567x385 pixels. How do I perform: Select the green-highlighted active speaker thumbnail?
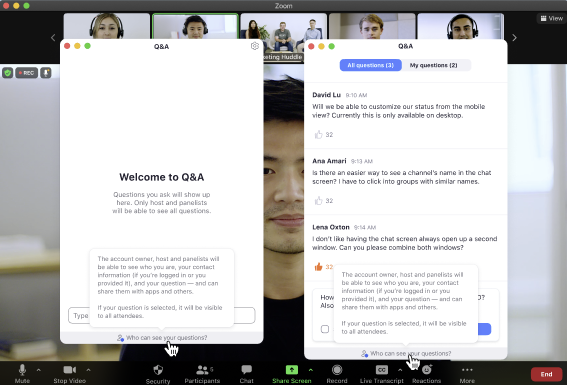click(195, 26)
